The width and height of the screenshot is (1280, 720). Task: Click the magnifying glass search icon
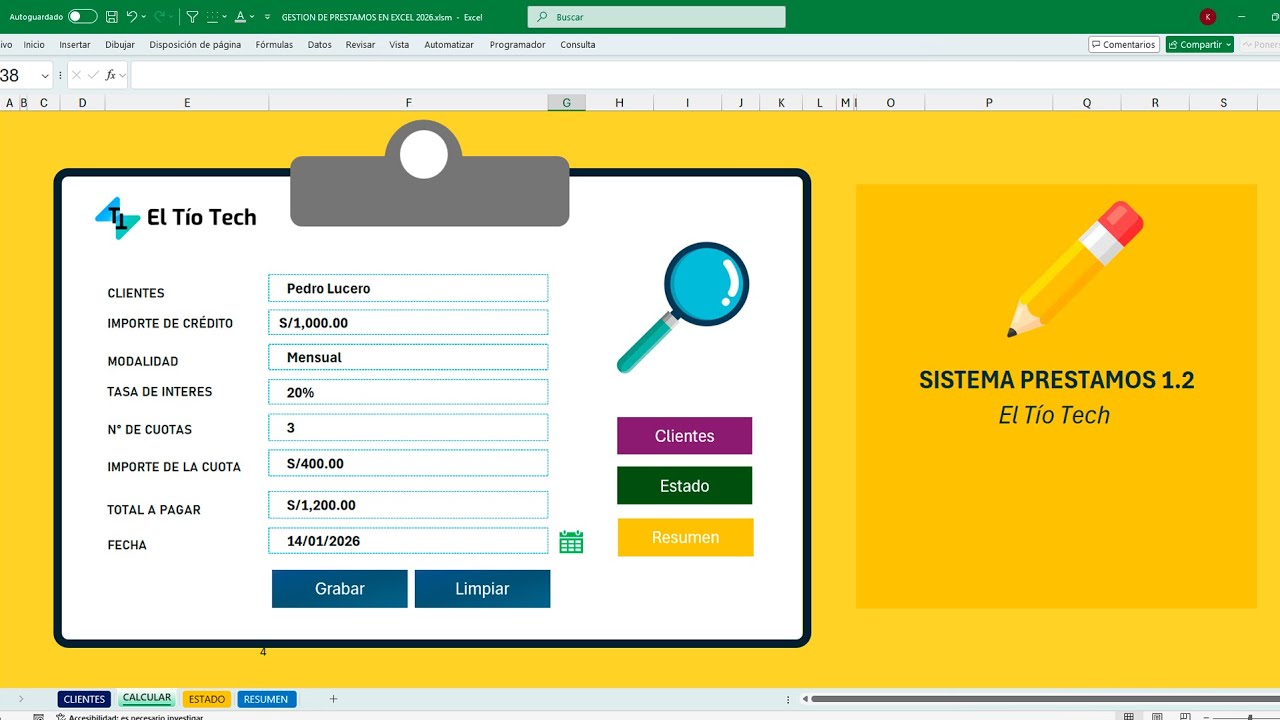click(x=683, y=307)
